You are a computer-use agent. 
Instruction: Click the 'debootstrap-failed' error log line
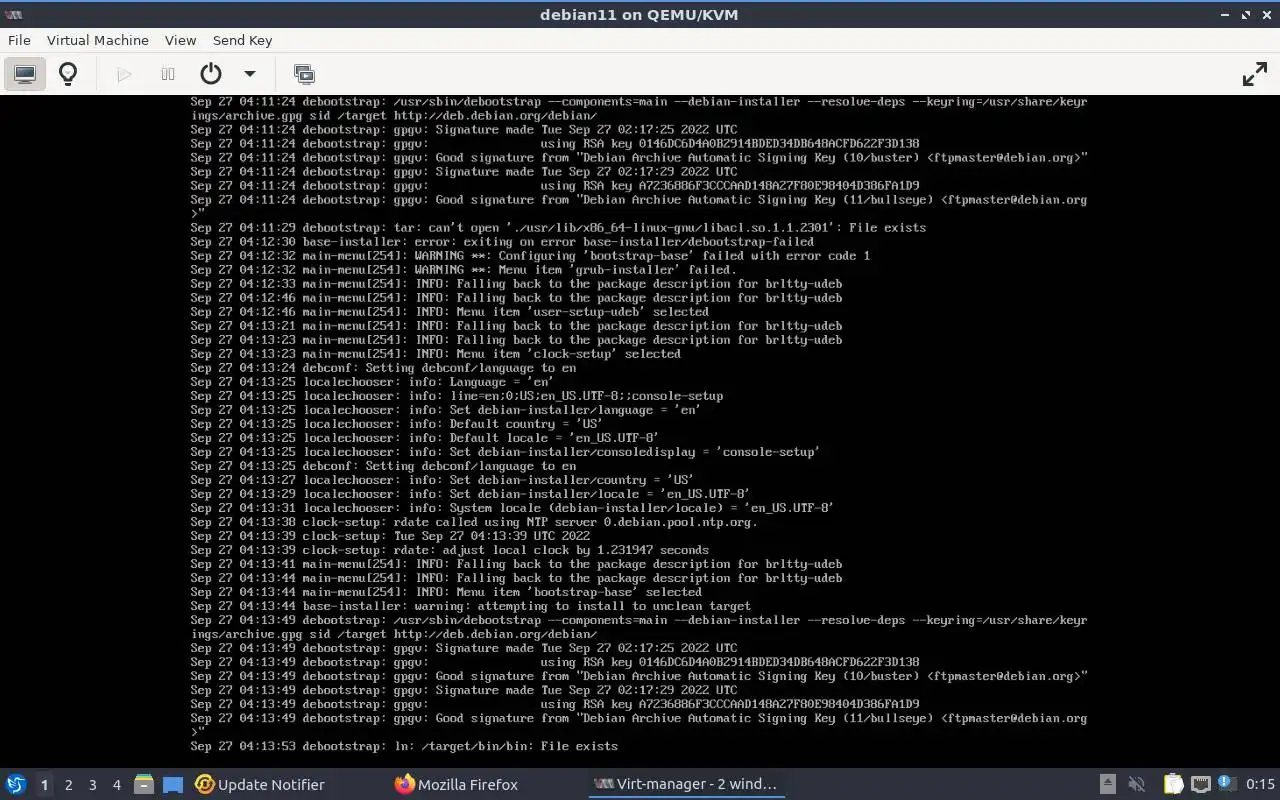pos(502,241)
